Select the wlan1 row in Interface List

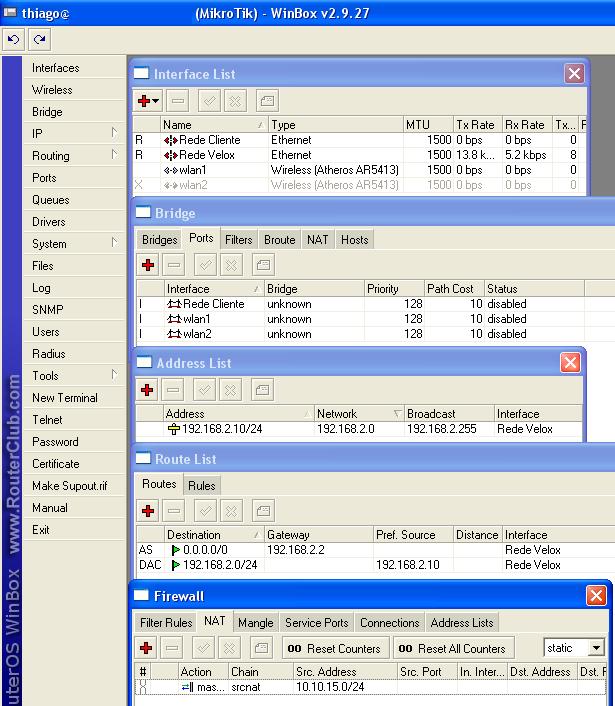click(x=359, y=170)
